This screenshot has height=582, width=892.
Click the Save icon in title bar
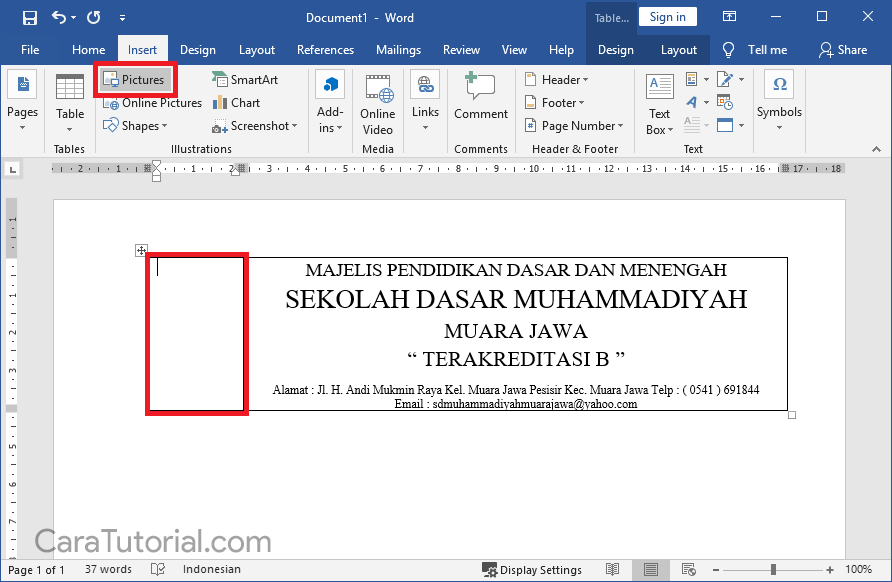(30, 18)
